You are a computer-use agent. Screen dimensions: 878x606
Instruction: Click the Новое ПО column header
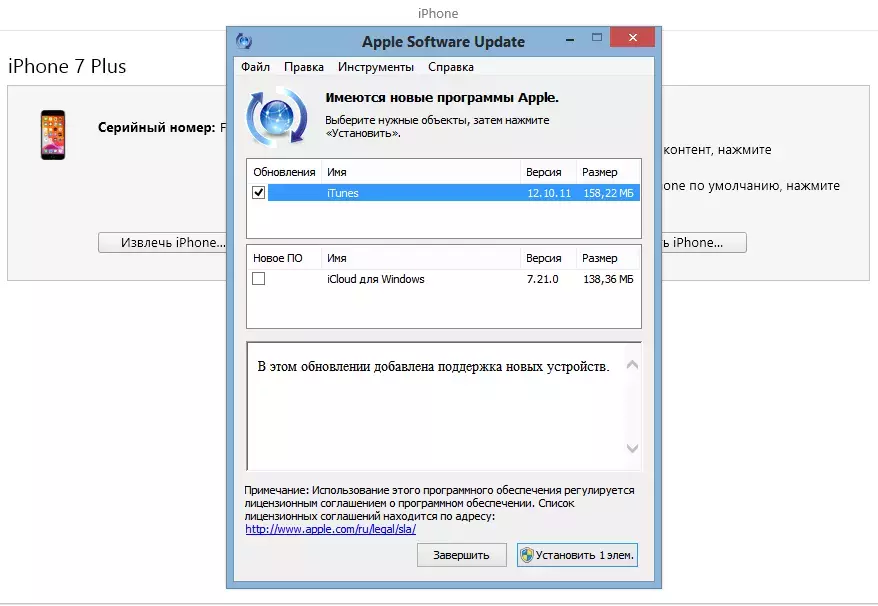tap(284, 258)
